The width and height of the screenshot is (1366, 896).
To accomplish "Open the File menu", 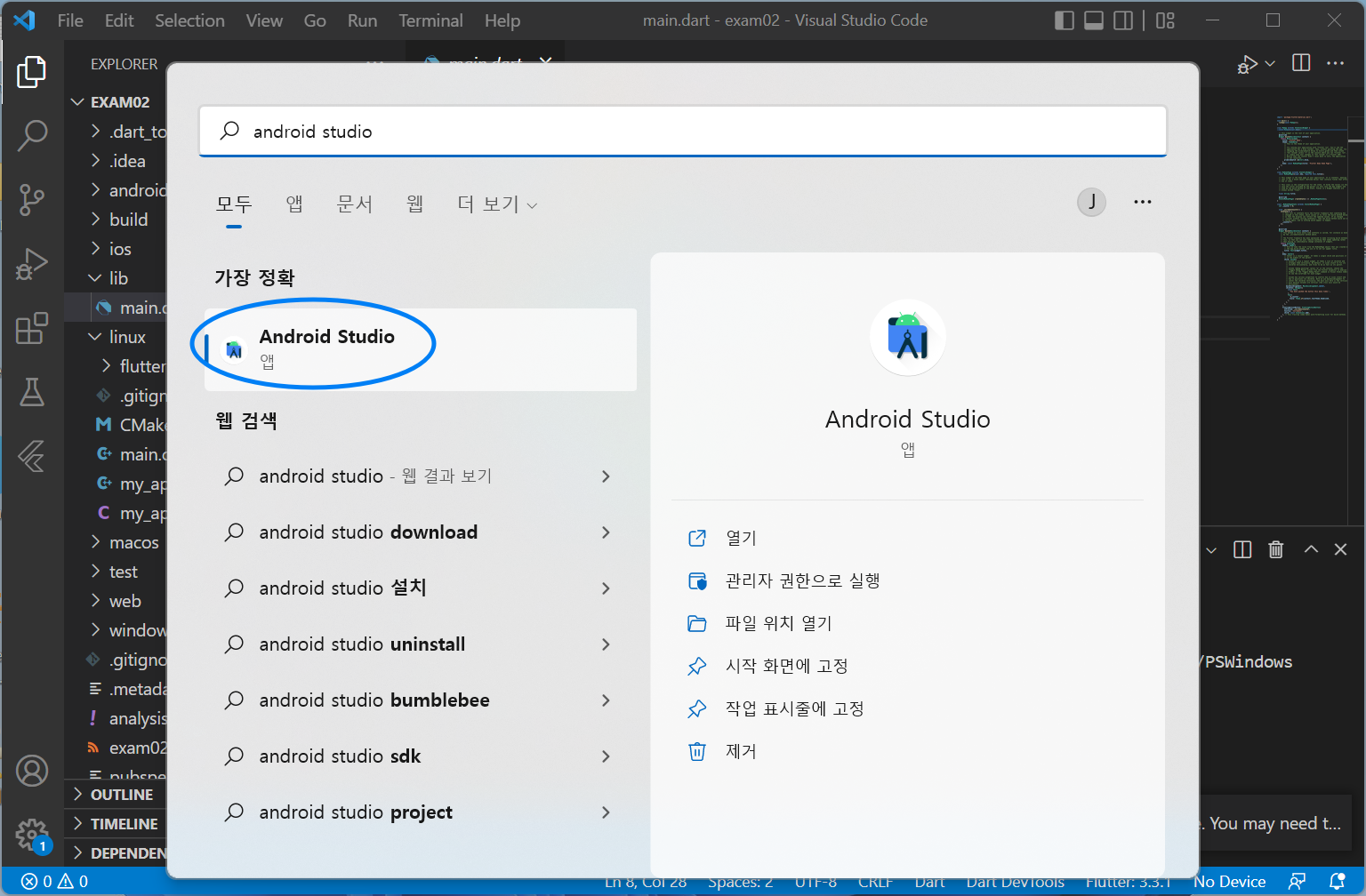I will point(70,20).
